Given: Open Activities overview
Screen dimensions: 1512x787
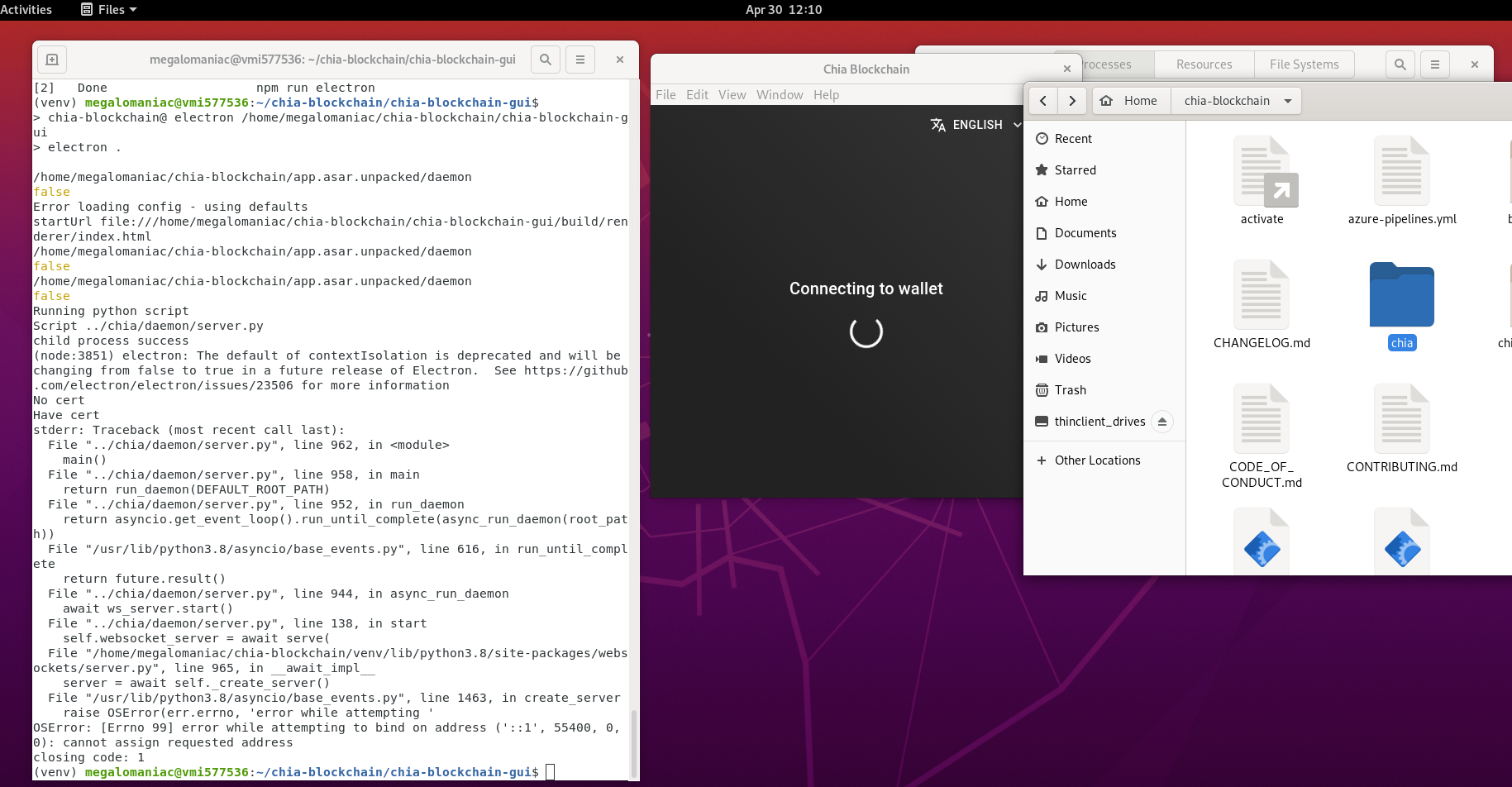Looking at the screenshot, I should point(26,10).
